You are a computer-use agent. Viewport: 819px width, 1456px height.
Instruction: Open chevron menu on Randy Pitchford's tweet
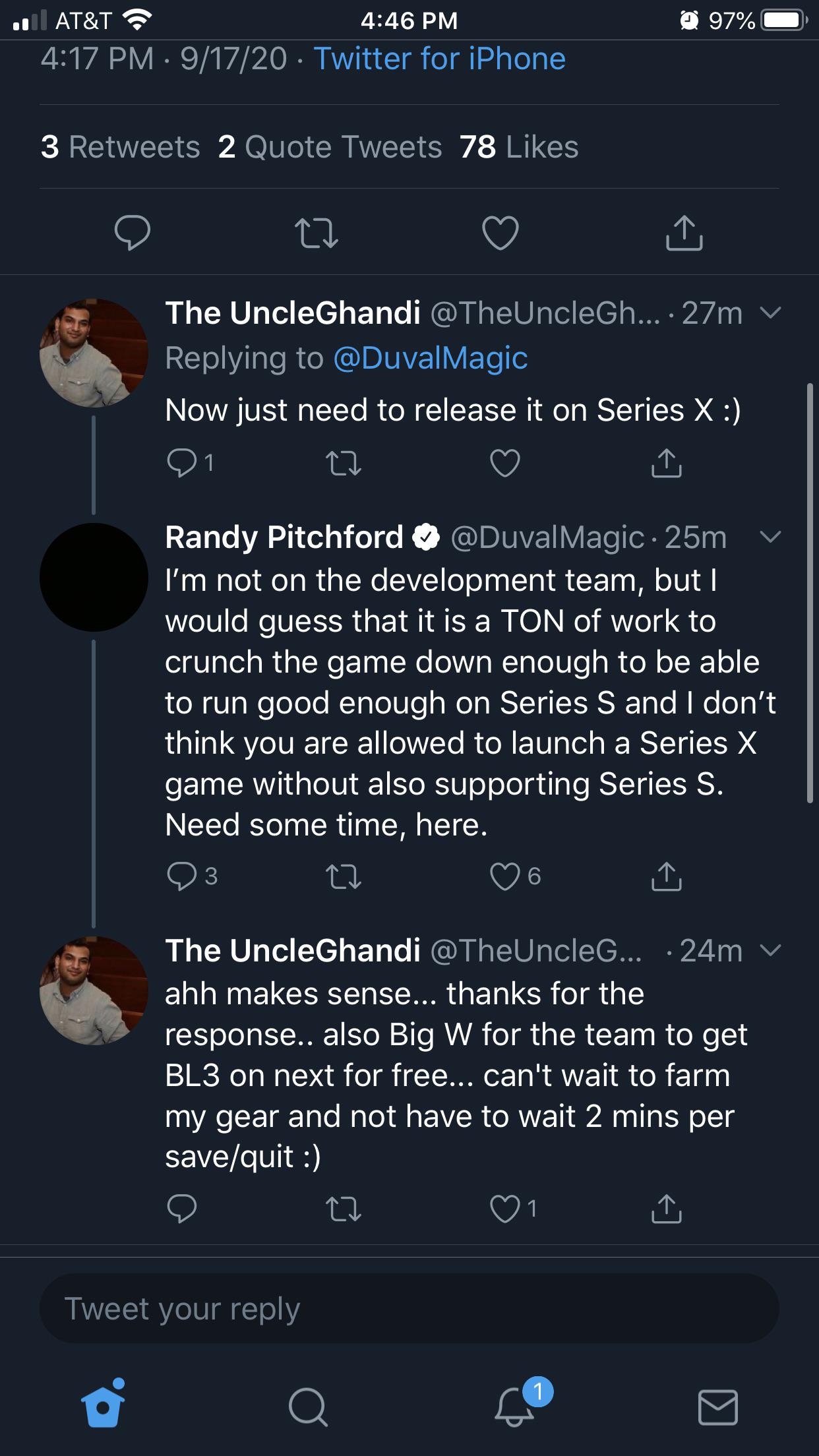tap(770, 537)
